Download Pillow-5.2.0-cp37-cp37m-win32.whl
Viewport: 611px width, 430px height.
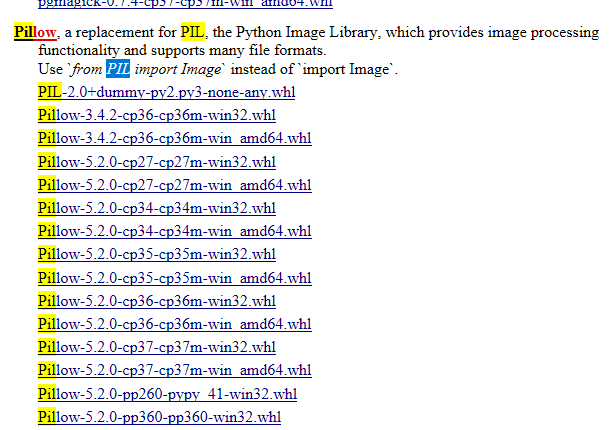pyautogui.click(x=157, y=347)
